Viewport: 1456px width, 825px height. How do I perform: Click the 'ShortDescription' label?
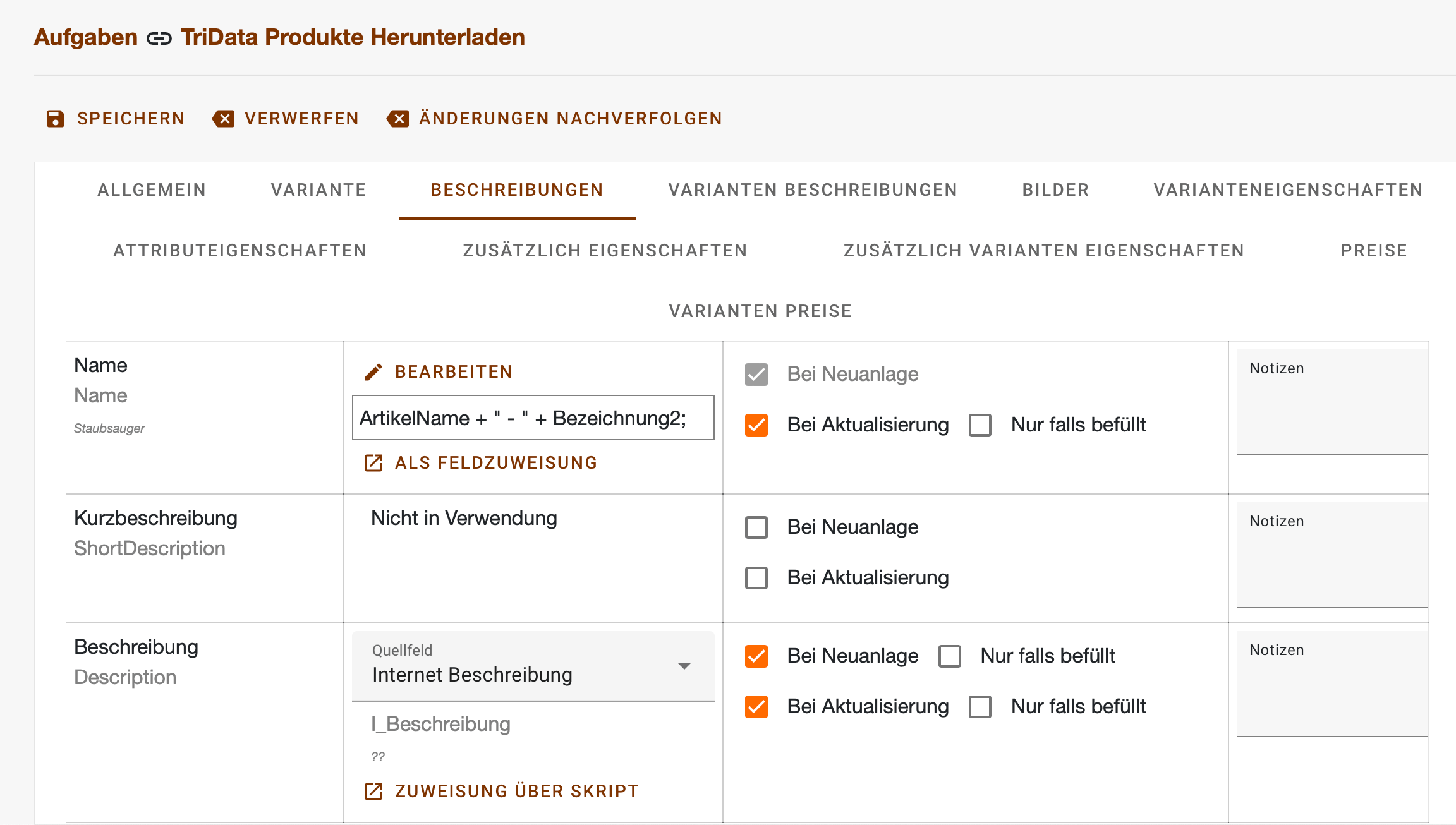pos(150,548)
